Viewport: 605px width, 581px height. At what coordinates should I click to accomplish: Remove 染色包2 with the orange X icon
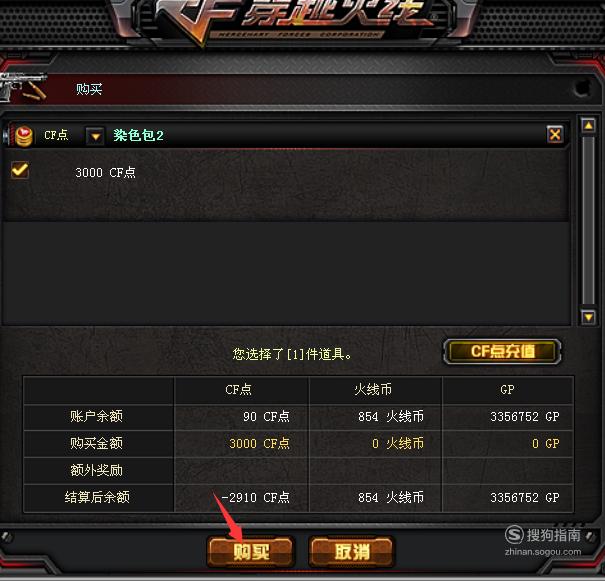coord(555,135)
